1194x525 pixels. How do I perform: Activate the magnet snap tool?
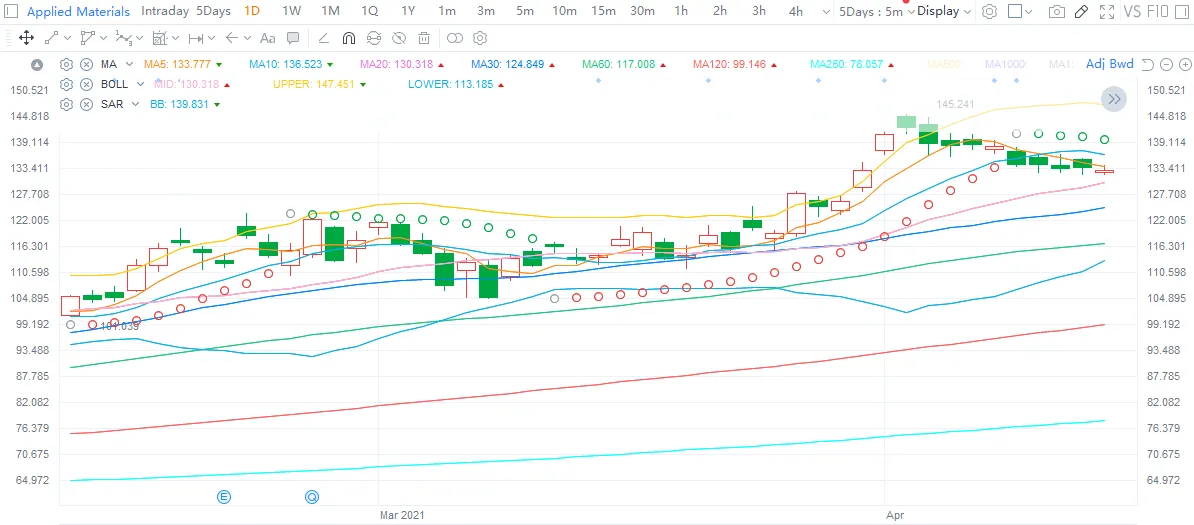[x=349, y=38]
